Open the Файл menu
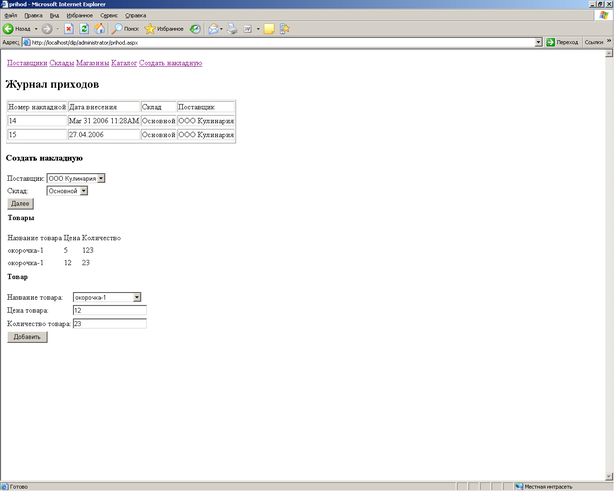Viewport: 614px width, 491px height. (x=11, y=15)
